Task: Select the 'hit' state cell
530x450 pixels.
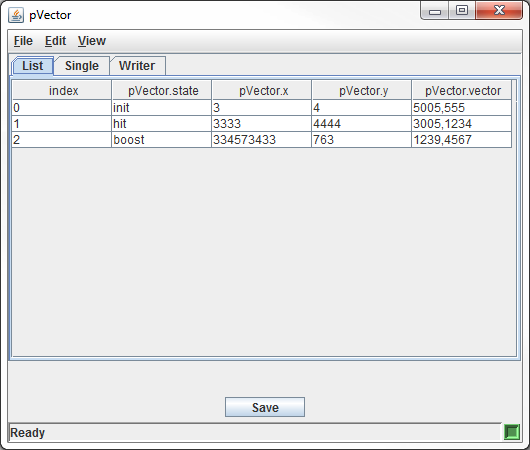Action: coord(162,124)
